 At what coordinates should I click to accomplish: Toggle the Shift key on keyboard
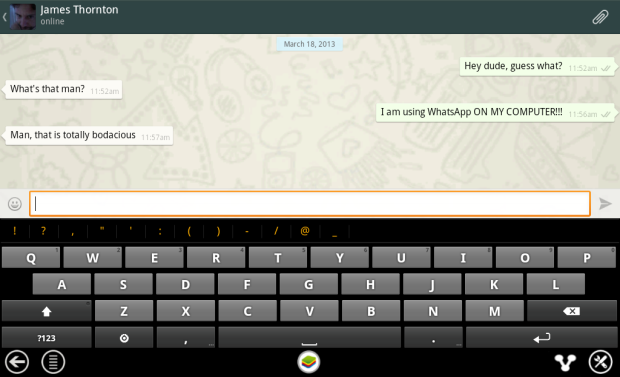point(47,311)
